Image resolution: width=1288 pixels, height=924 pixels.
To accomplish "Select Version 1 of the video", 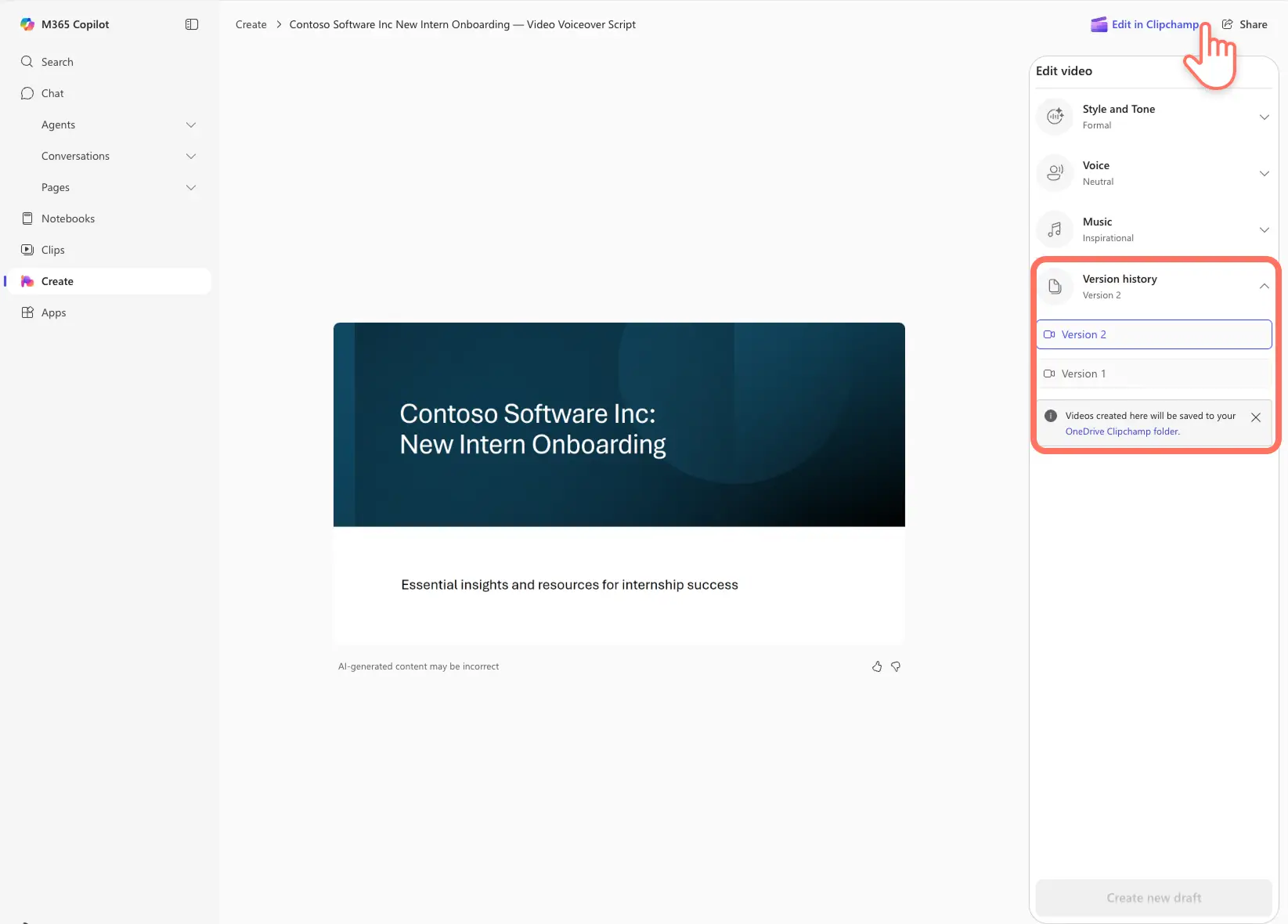I will pos(1154,374).
